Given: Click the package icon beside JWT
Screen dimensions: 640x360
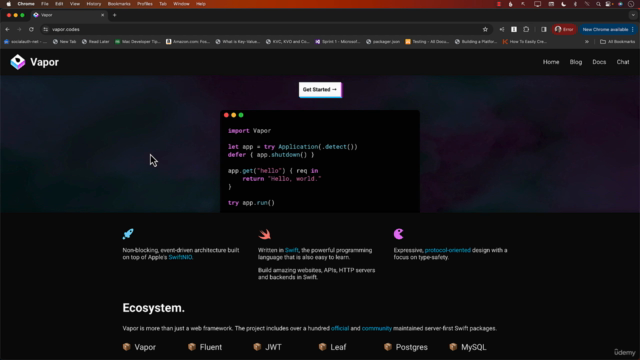Looking at the screenshot, I should point(257,347).
